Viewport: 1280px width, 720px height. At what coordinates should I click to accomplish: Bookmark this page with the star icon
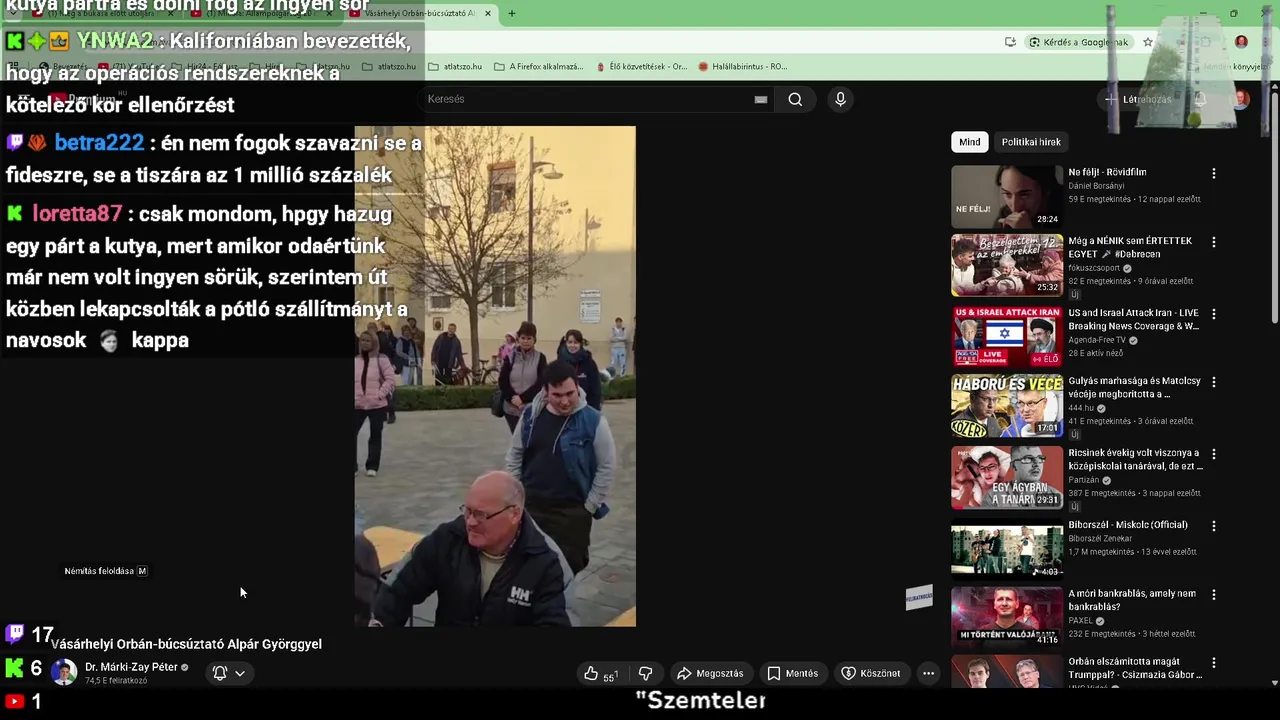pyautogui.click(x=1148, y=42)
